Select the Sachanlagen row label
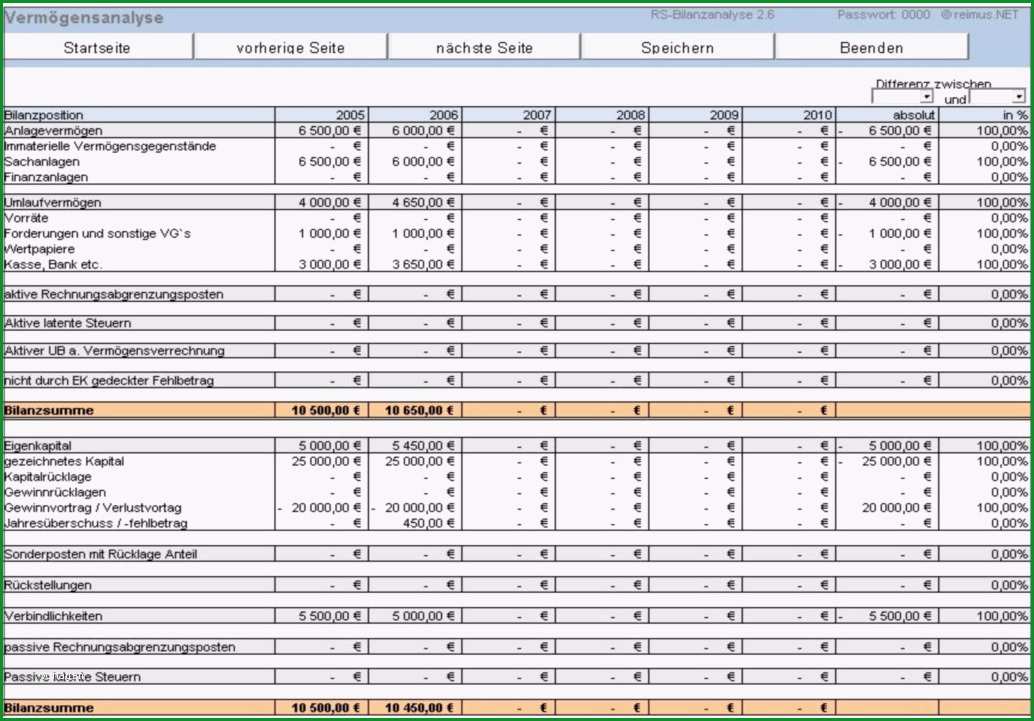 (42, 162)
